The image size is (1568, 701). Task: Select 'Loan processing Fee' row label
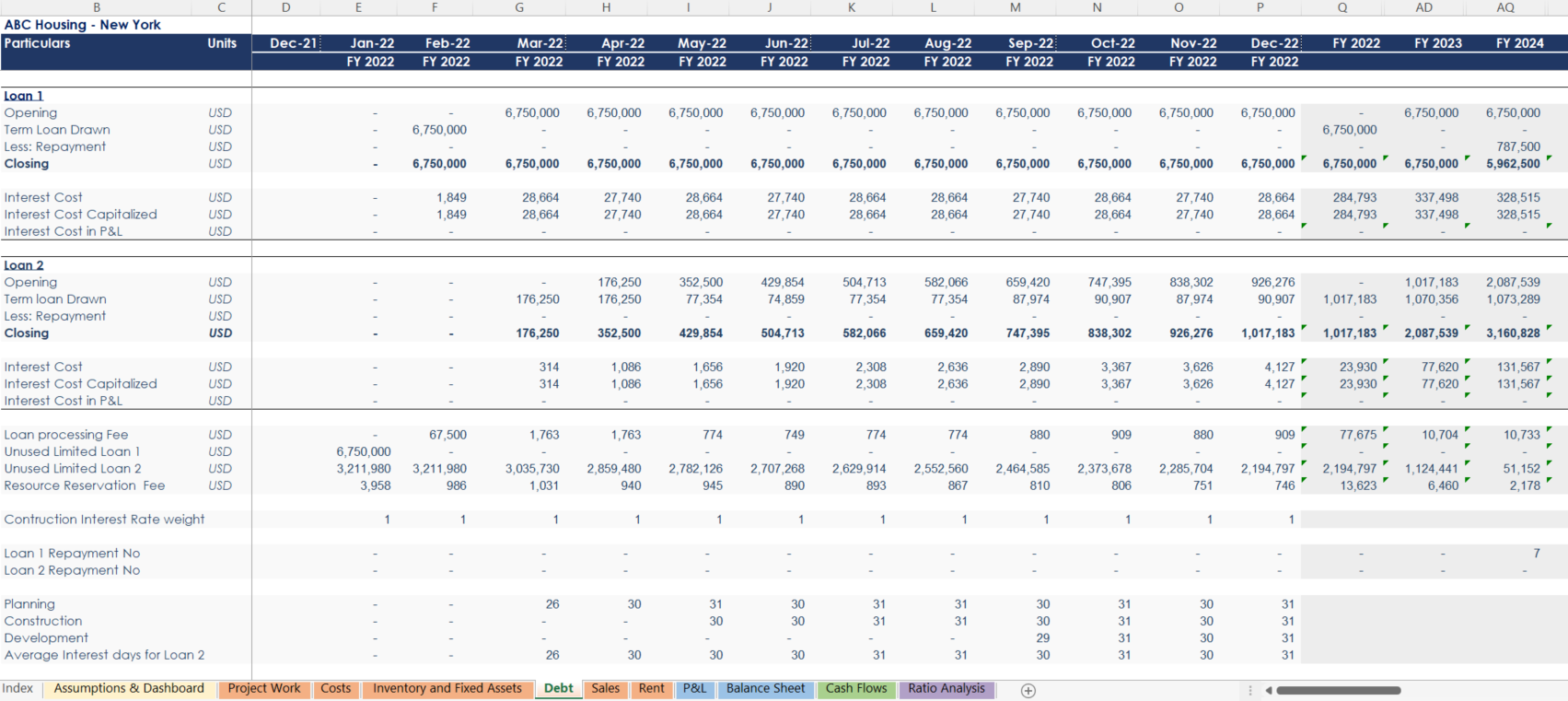tap(66, 435)
